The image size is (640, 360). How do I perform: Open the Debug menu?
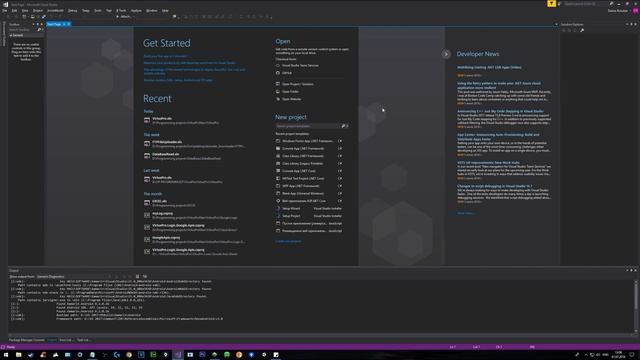click(x=72, y=11)
